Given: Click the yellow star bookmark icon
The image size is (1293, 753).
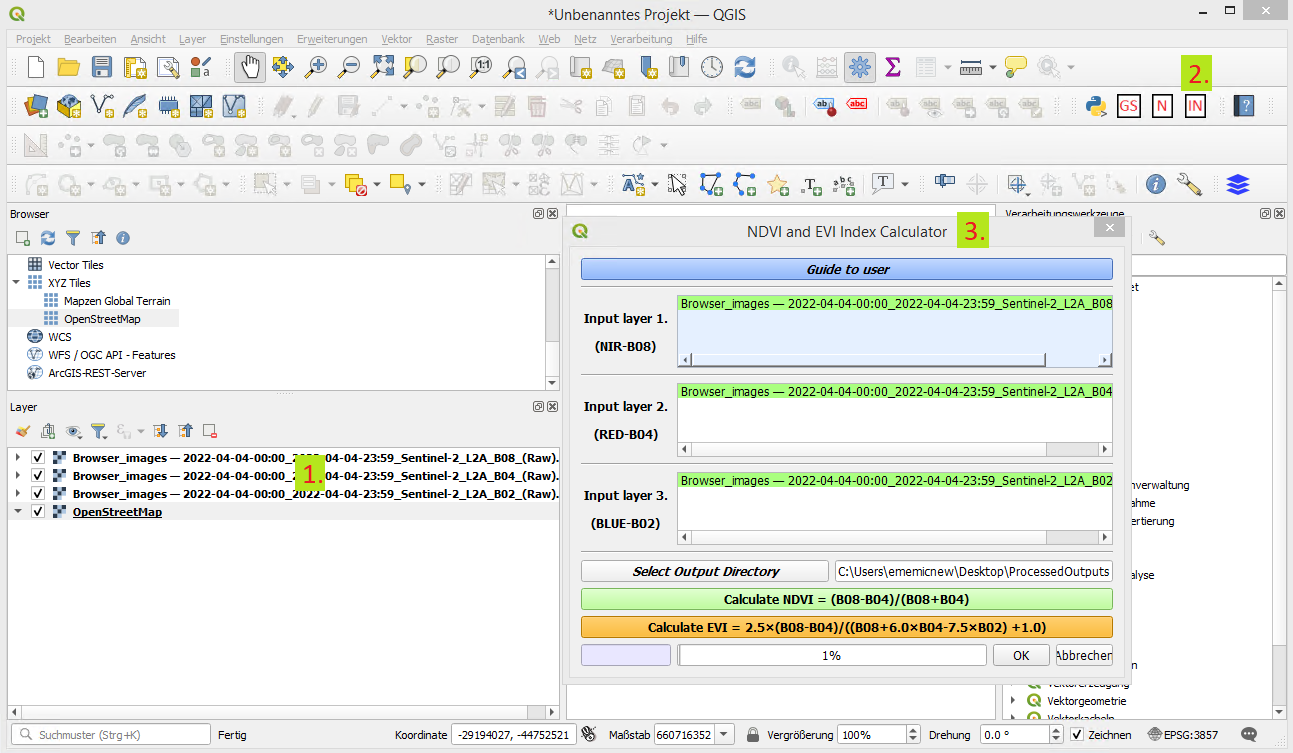Looking at the screenshot, I should click(778, 184).
